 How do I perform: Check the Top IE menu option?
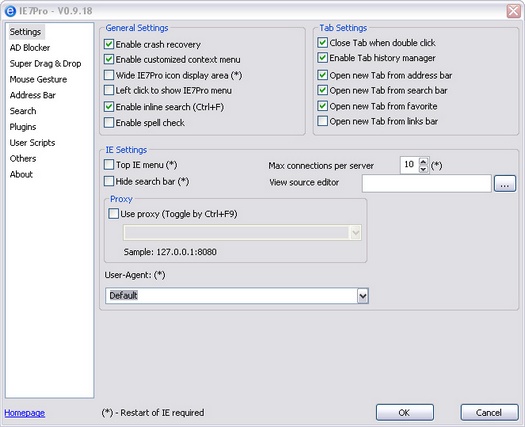click(109, 164)
